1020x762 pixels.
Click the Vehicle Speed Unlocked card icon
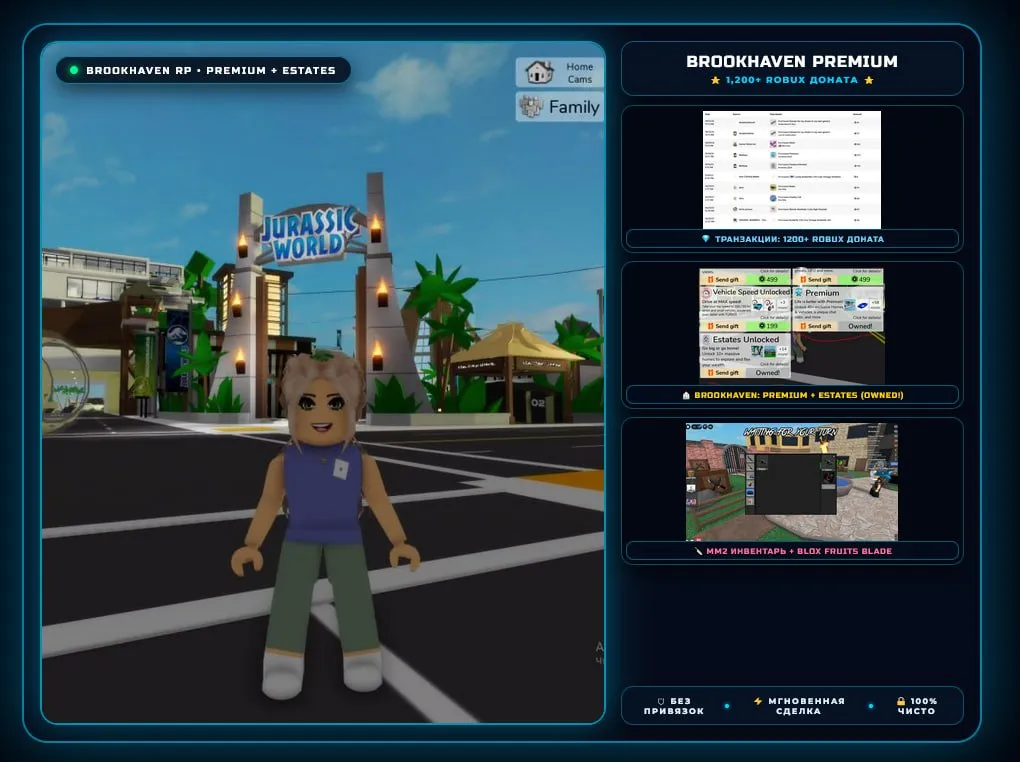(706, 292)
